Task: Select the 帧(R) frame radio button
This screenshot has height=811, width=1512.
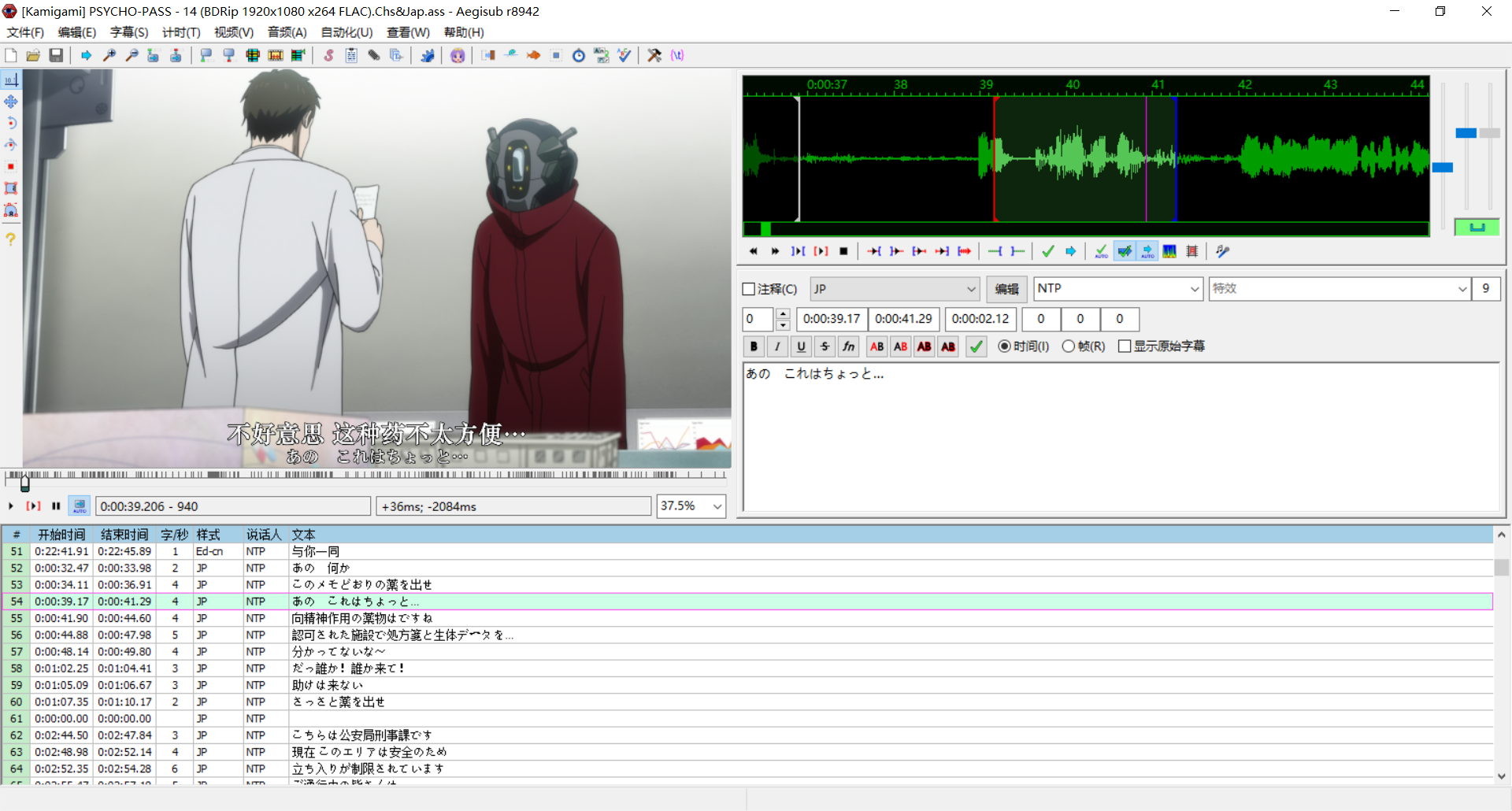Action: (x=1068, y=346)
